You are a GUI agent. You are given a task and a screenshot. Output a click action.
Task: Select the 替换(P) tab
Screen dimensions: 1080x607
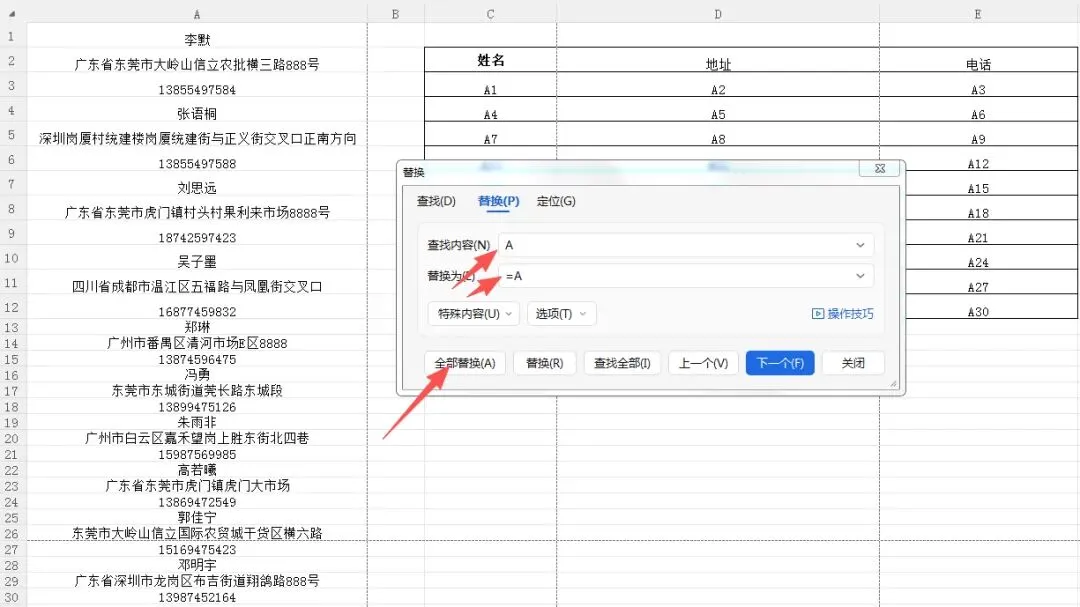498,201
